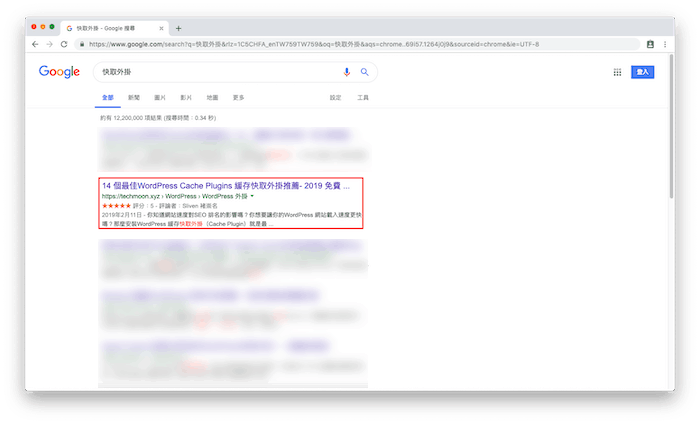Open the 設定 settings menu
This screenshot has width=700, height=424.
pyautogui.click(x=335, y=98)
